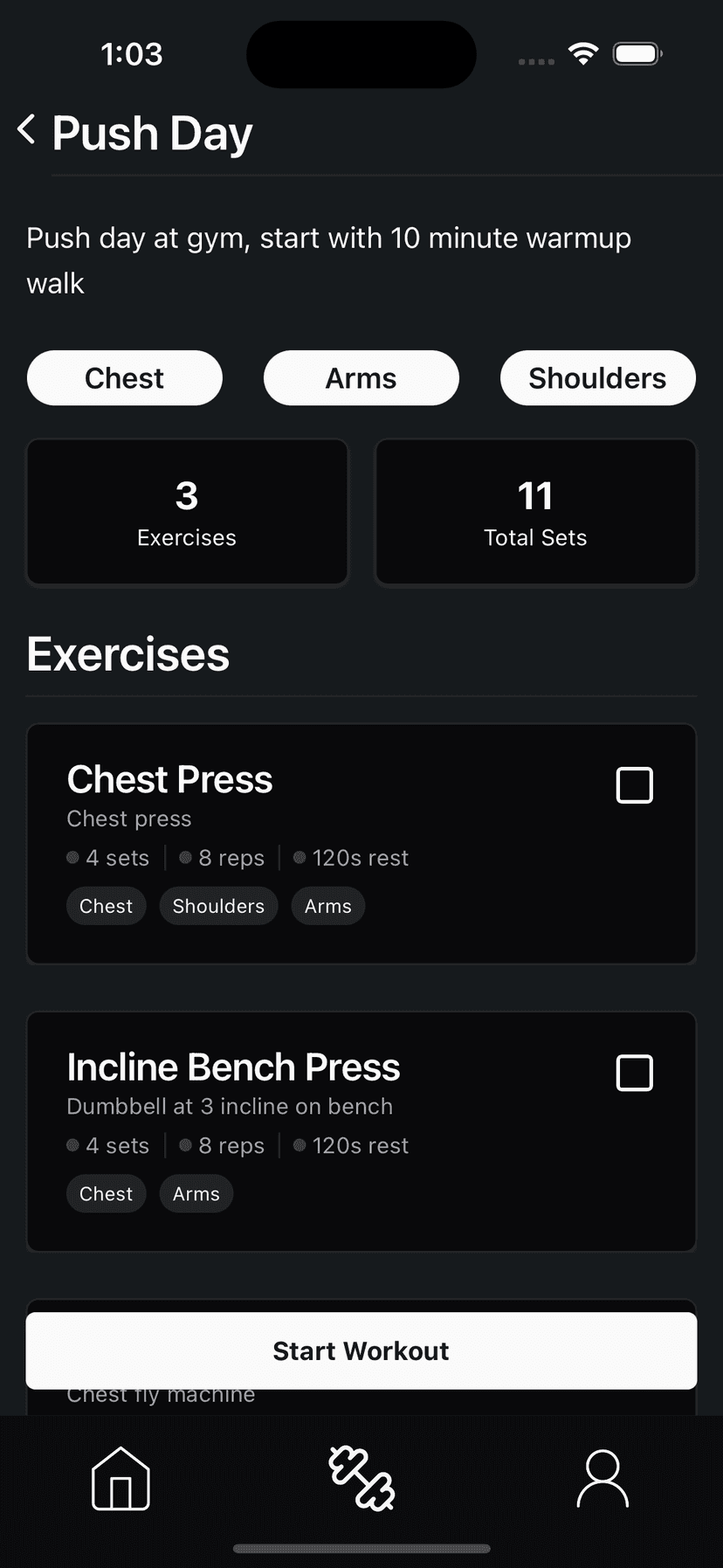The height and width of the screenshot is (1568, 723).
Task: Select the Arms muscle group pill
Action: [361, 378]
